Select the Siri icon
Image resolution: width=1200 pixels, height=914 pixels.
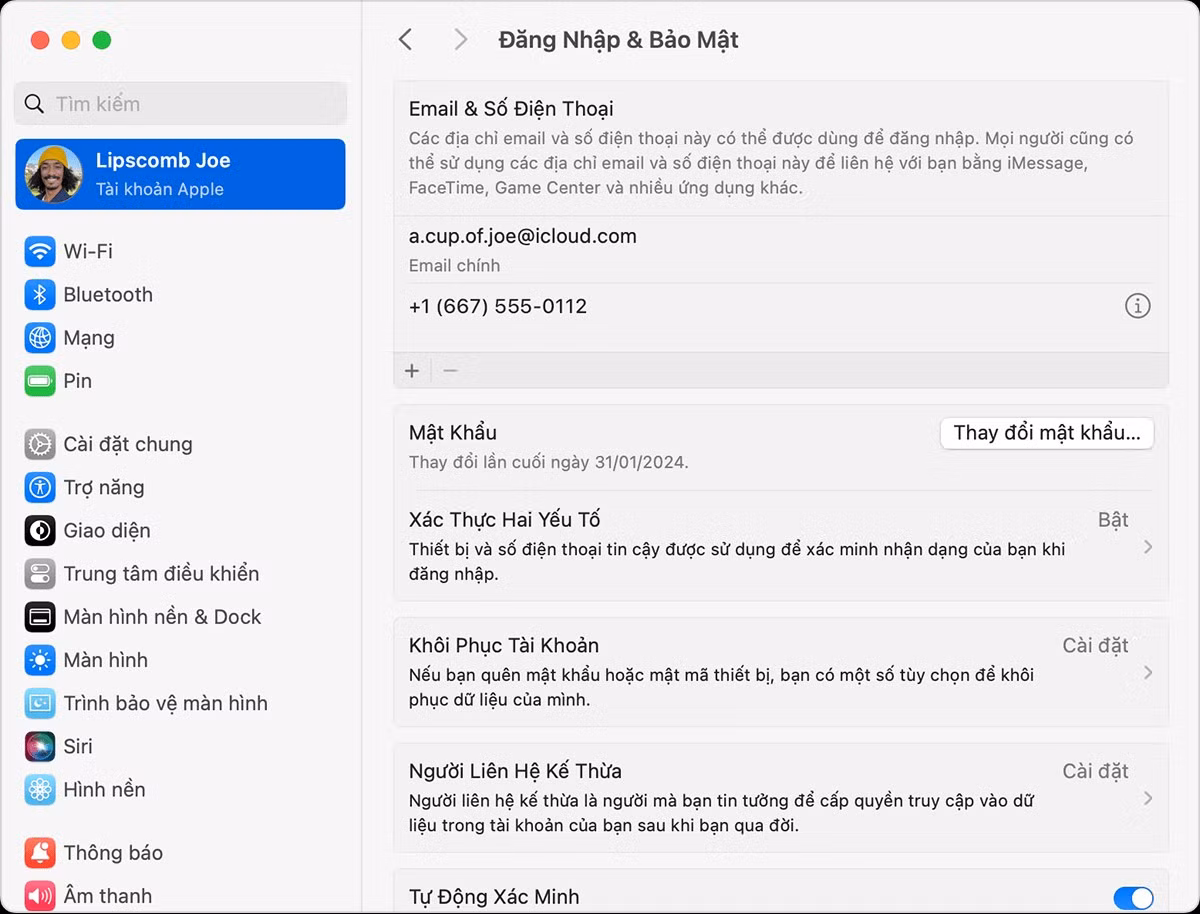(x=39, y=746)
